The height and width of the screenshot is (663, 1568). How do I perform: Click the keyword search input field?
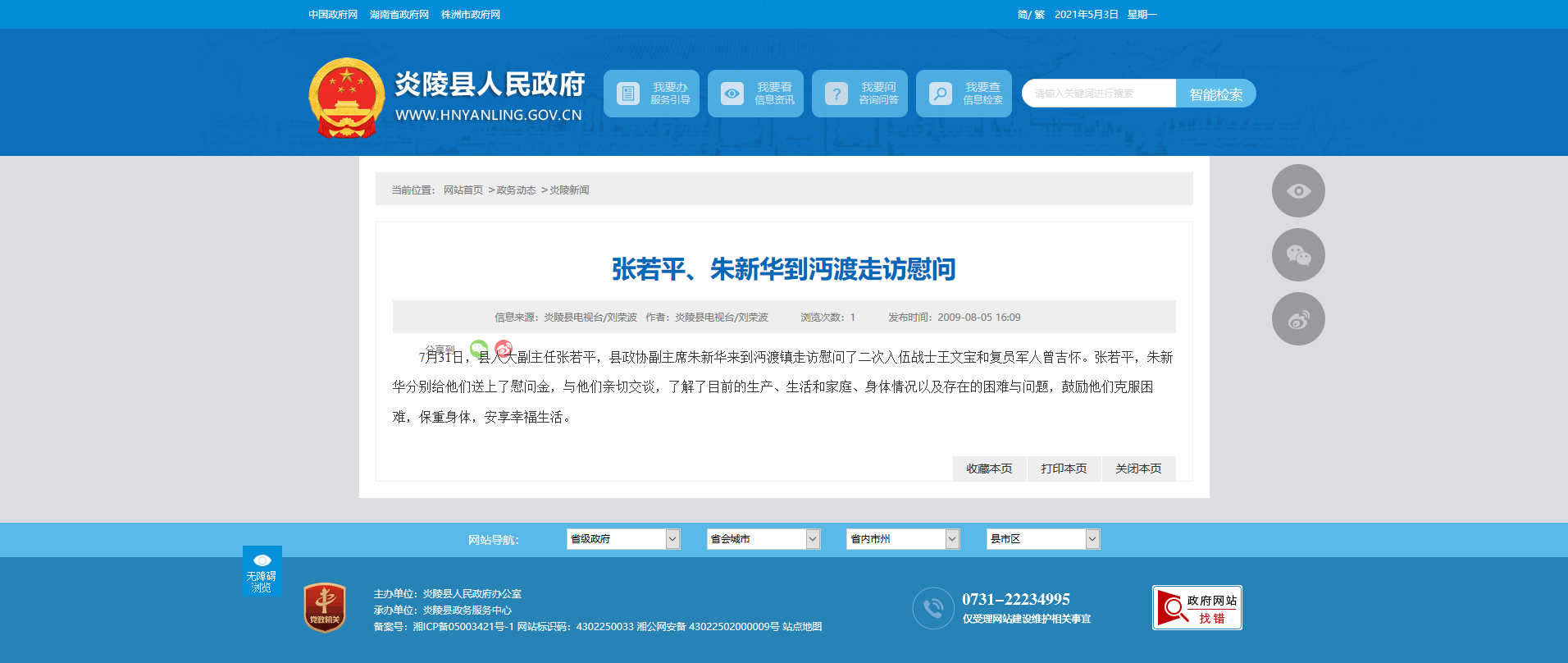click(1099, 94)
